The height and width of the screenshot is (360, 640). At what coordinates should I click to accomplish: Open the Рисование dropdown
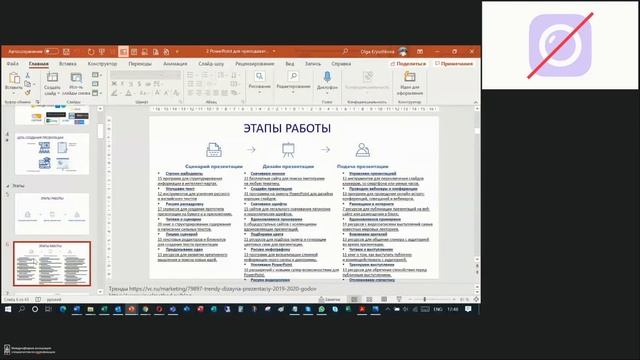tap(260, 83)
